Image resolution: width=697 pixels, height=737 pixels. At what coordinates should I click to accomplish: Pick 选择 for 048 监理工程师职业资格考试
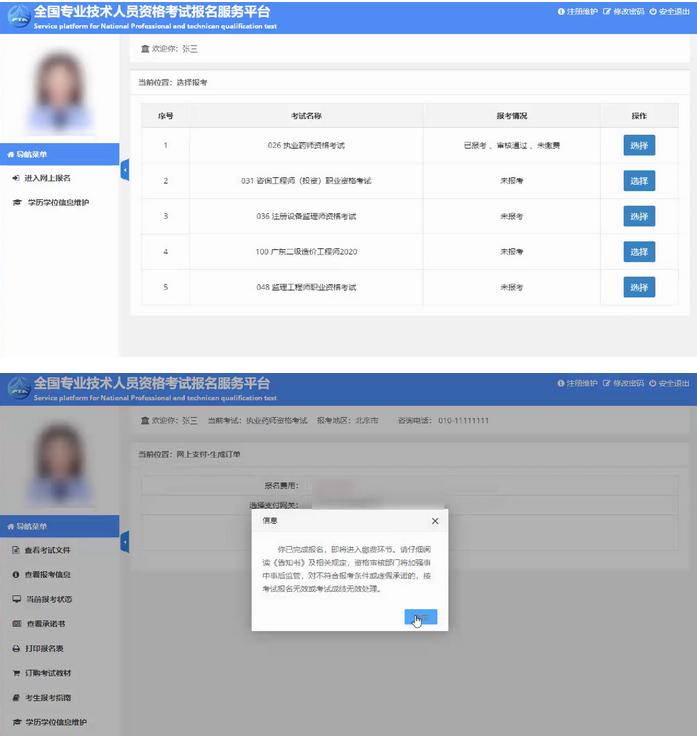pyautogui.click(x=639, y=287)
